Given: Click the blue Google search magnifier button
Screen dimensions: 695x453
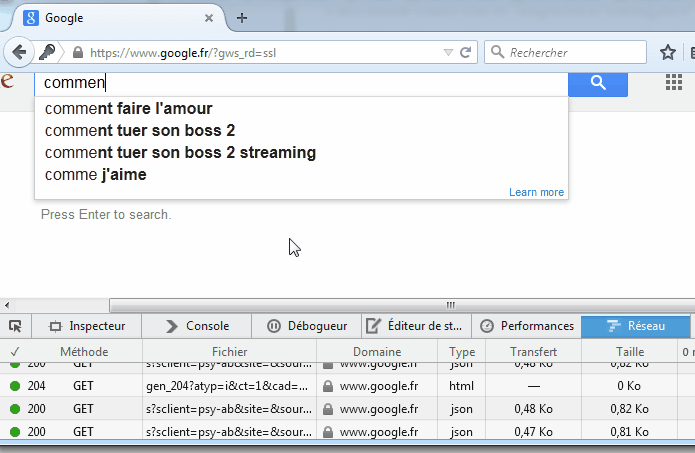Looking at the screenshot, I should 598,84.
